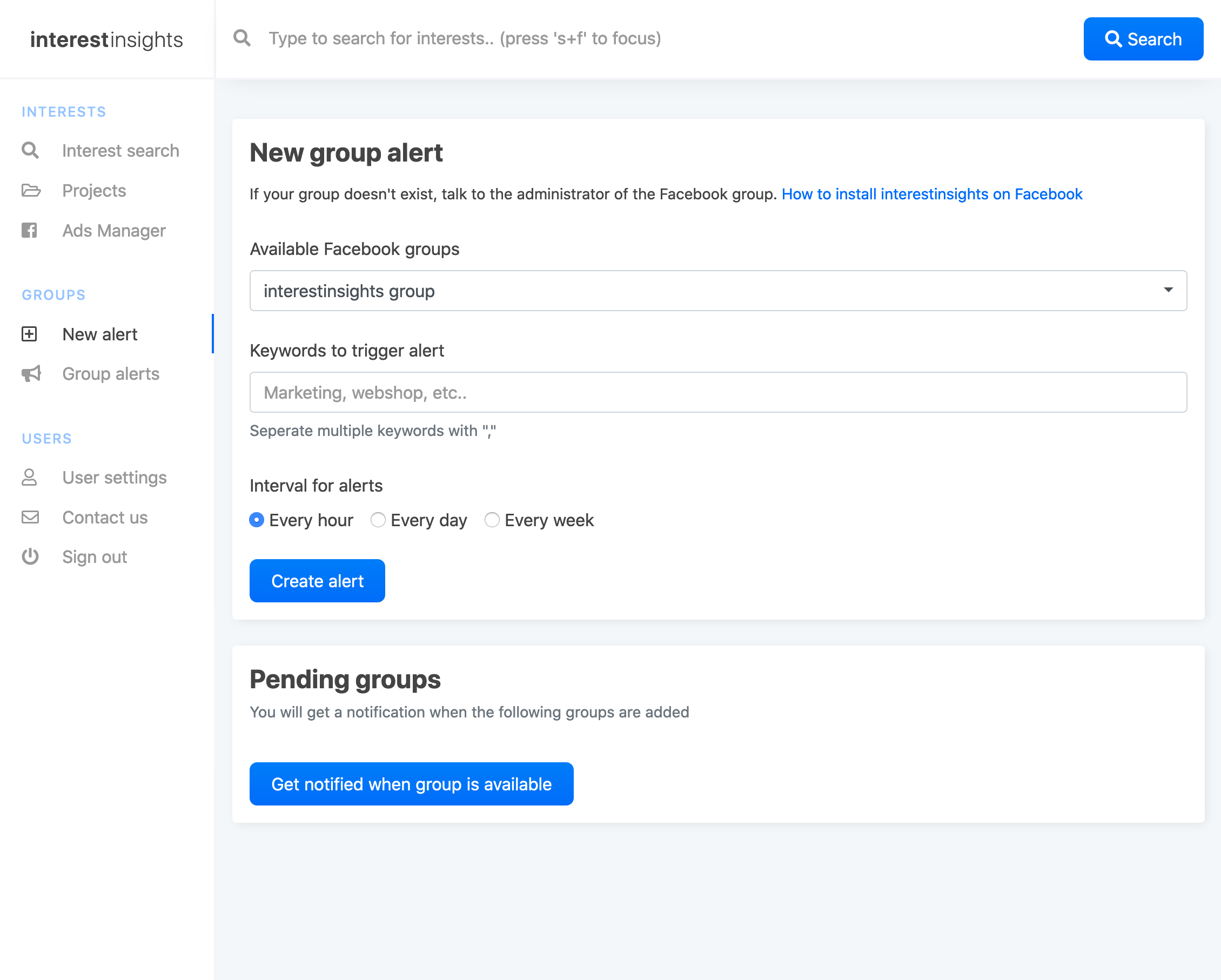The image size is (1221, 980).
Task: Click the megaphone icon for Group alerts
Action: click(31, 374)
